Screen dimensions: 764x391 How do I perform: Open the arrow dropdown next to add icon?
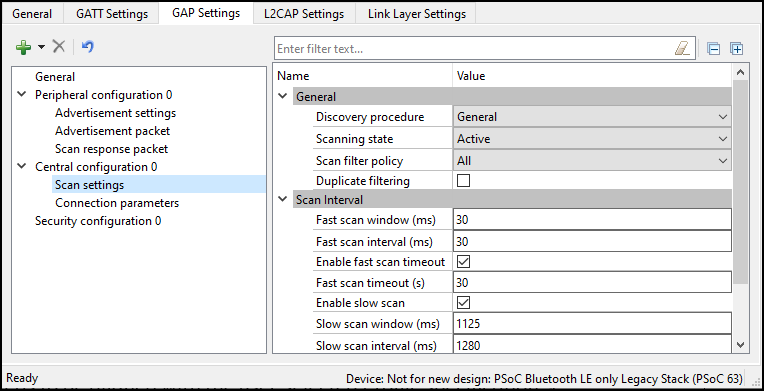point(41,47)
